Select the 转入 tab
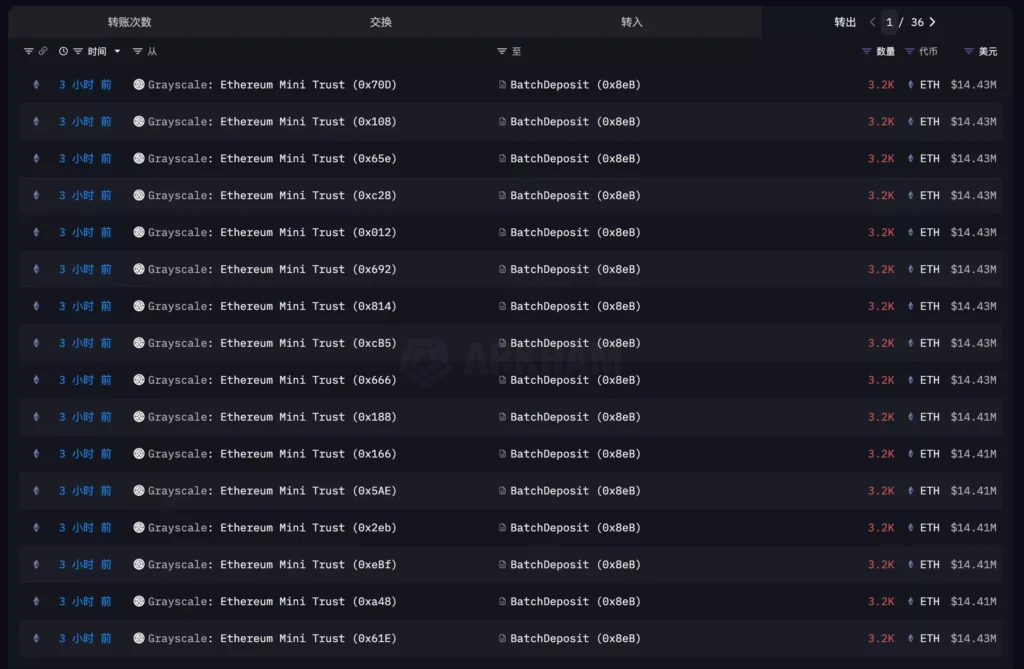 click(632, 22)
